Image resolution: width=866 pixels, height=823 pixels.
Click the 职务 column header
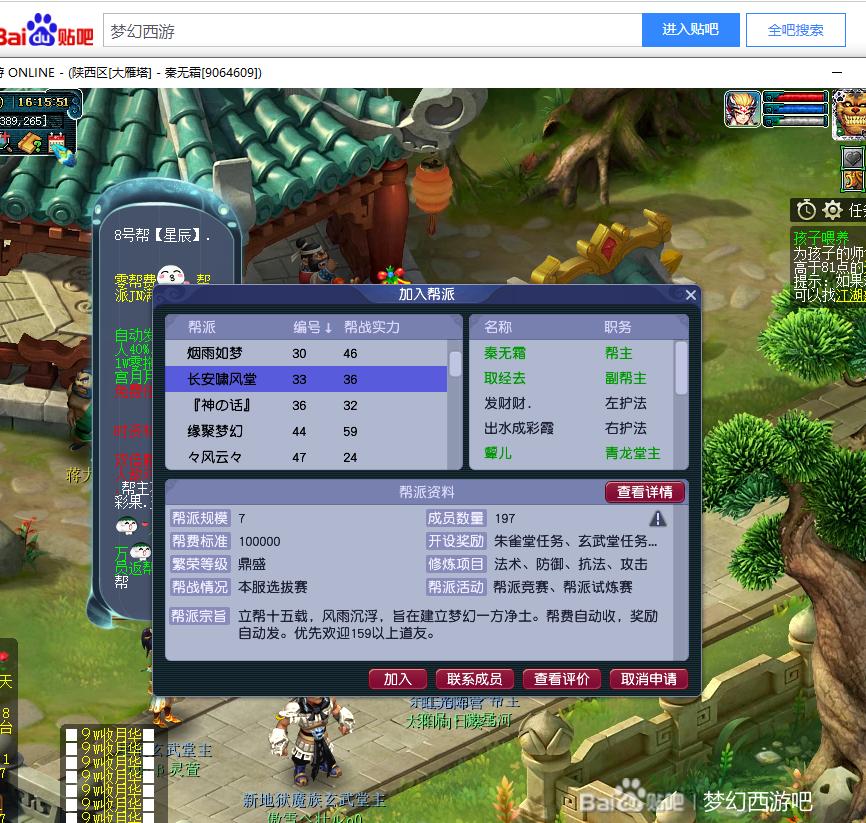pos(617,328)
